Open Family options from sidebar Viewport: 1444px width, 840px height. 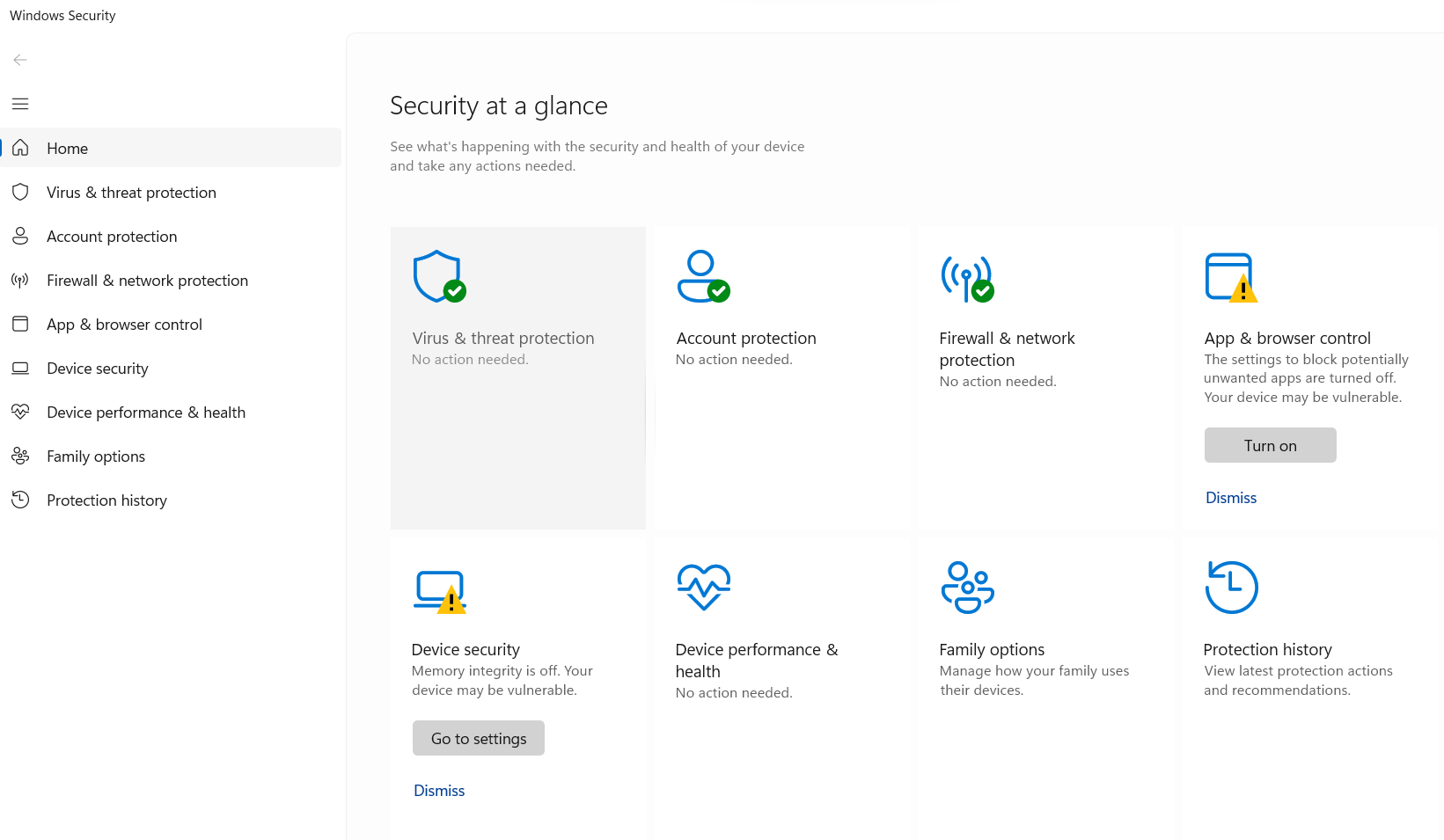pos(172,456)
